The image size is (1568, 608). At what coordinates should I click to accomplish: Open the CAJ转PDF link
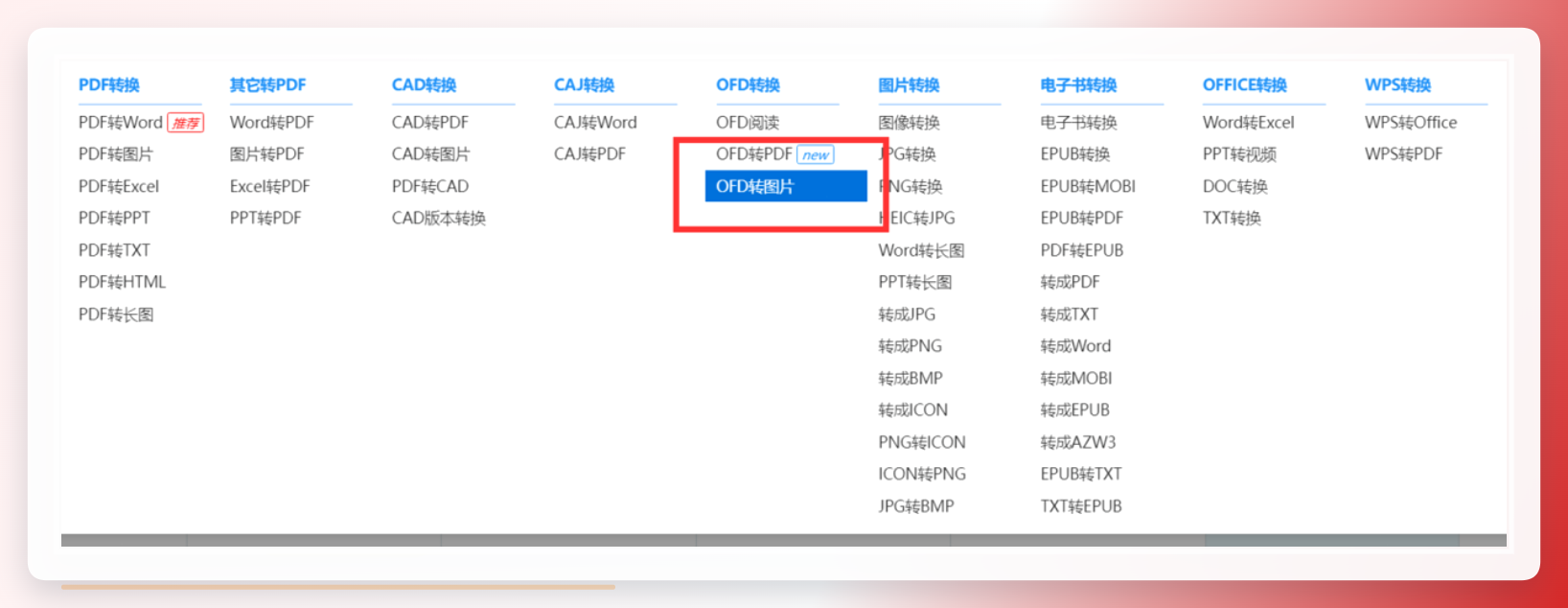589,154
